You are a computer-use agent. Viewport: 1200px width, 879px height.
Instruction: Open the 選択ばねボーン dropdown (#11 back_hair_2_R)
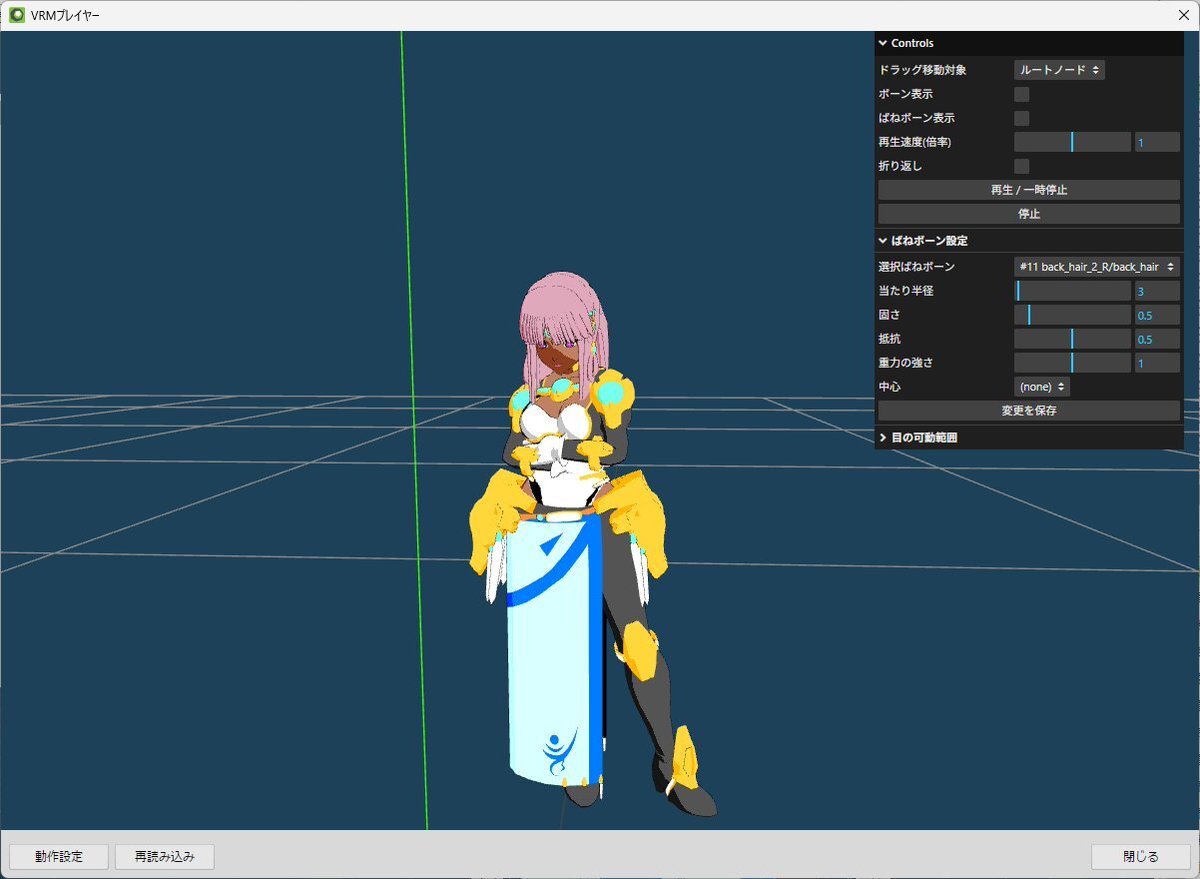(1097, 267)
